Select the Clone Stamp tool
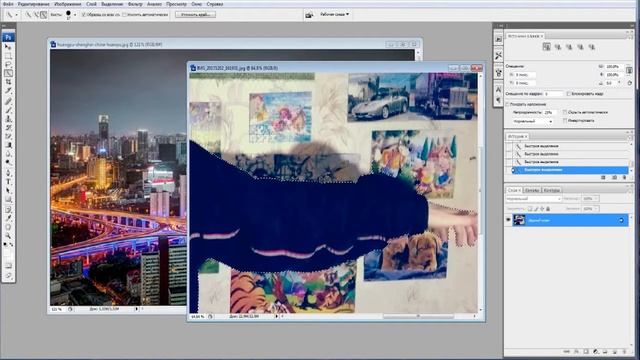 click(x=8, y=119)
